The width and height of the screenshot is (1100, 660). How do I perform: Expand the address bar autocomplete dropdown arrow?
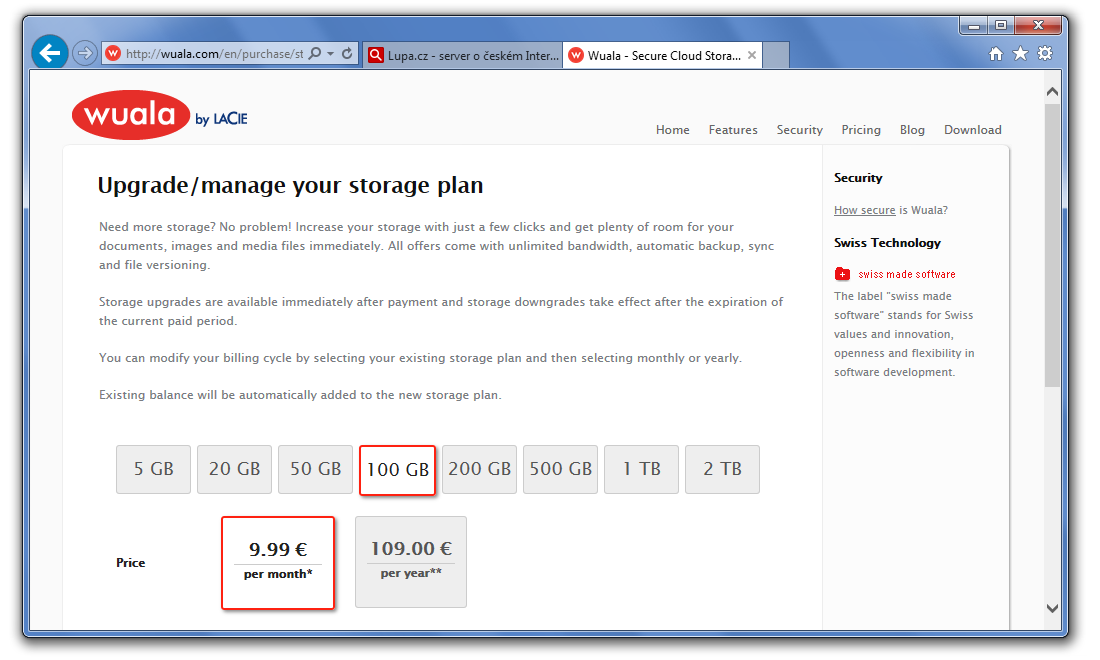click(x=330, y=54)
